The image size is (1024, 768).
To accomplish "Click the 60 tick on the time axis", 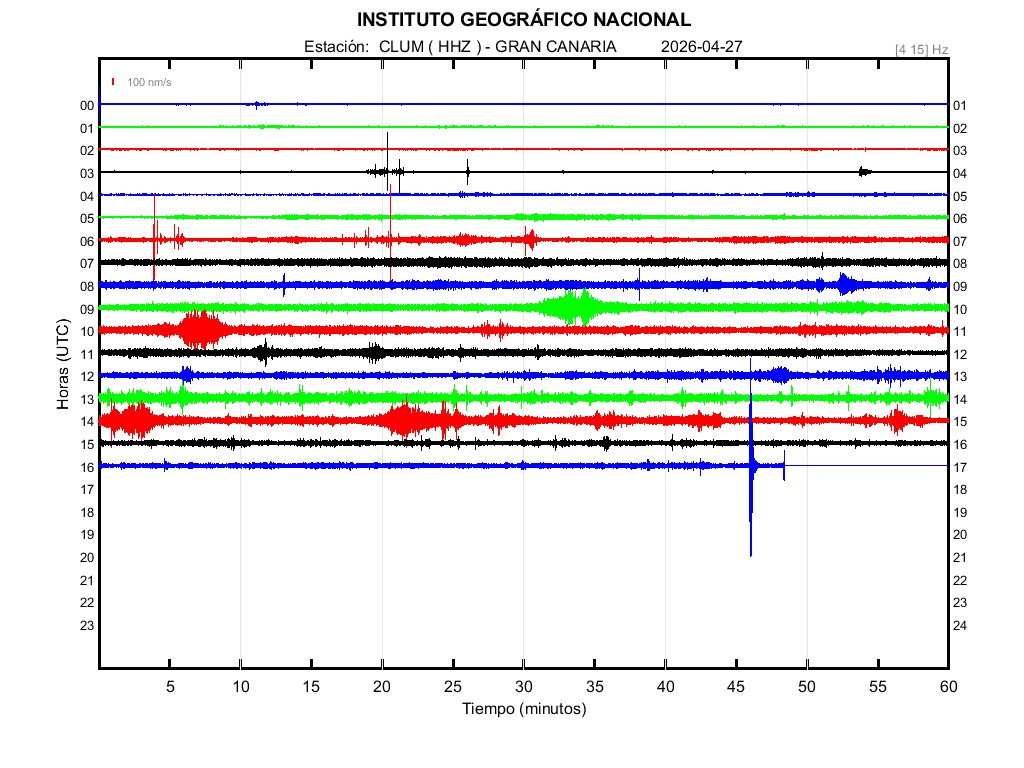I will coord(948,686).
